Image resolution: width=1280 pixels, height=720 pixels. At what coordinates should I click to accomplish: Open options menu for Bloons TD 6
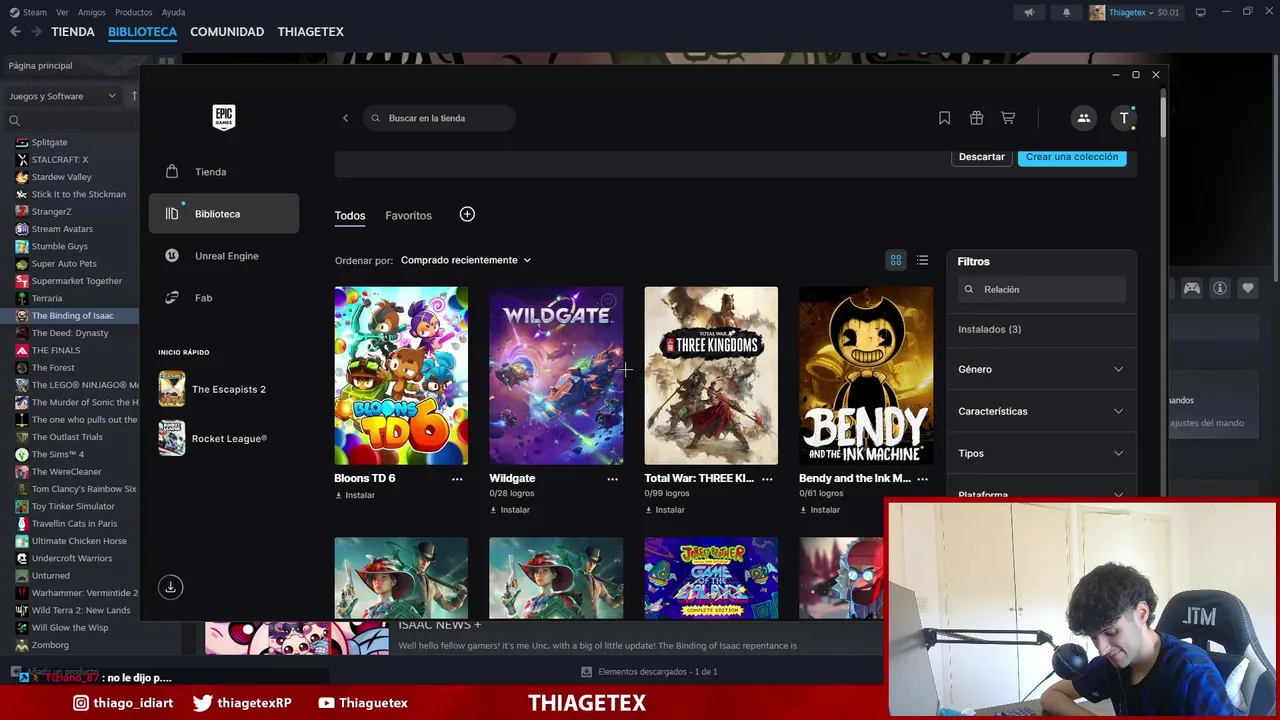click(x=457, y=479)
